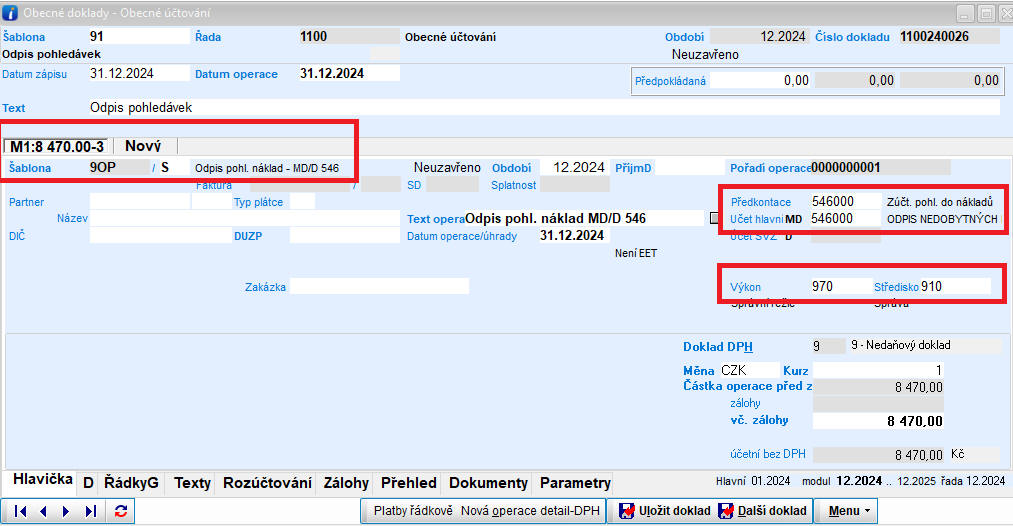
Task: Go to the previous record
Action: coord(43,511)
